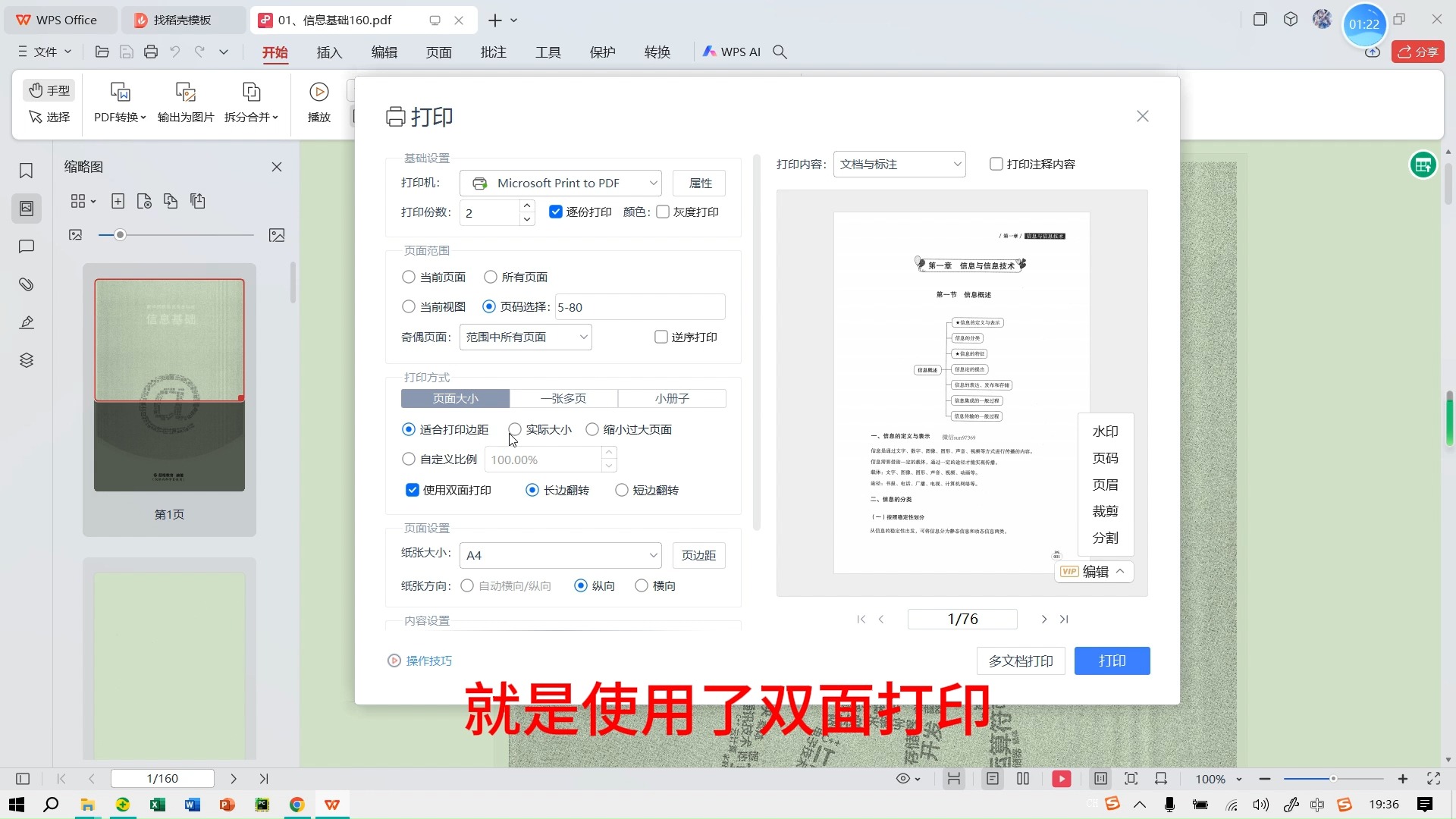Open the bookmark panel icon in sidebar

pyautogui.click(x=27, y=171)
